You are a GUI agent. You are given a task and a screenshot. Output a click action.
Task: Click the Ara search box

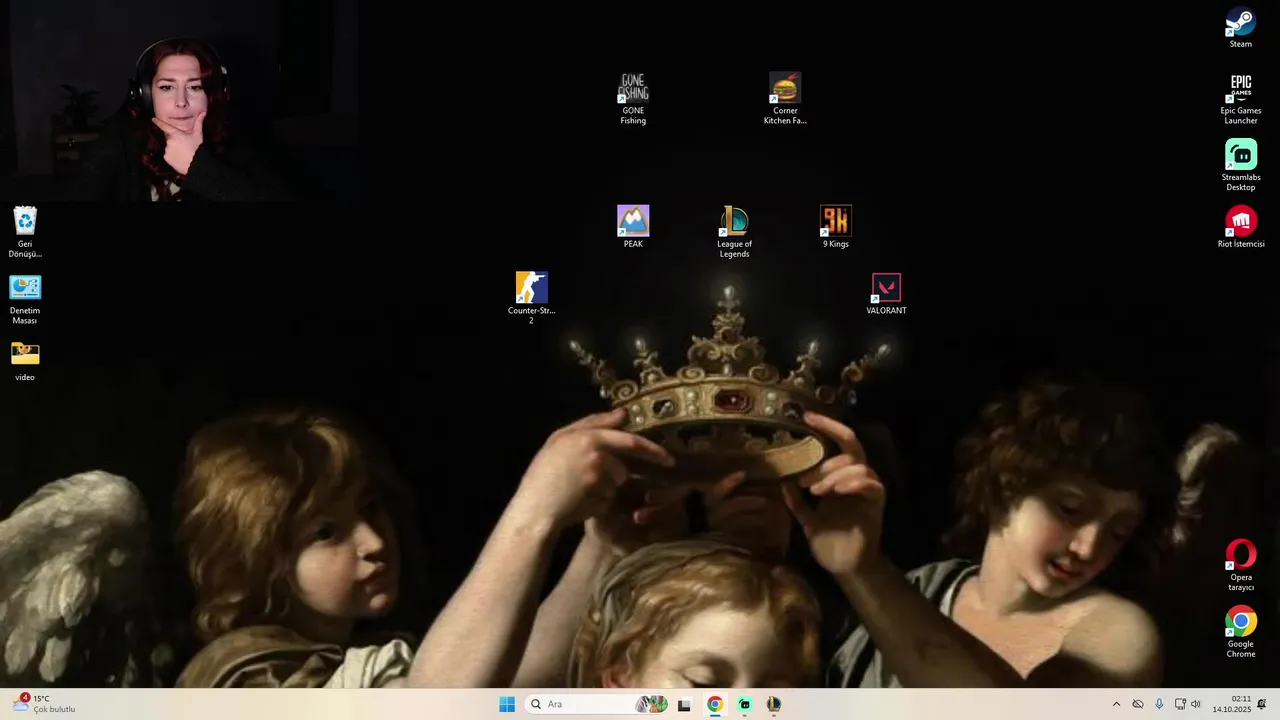tap(597, 704)
